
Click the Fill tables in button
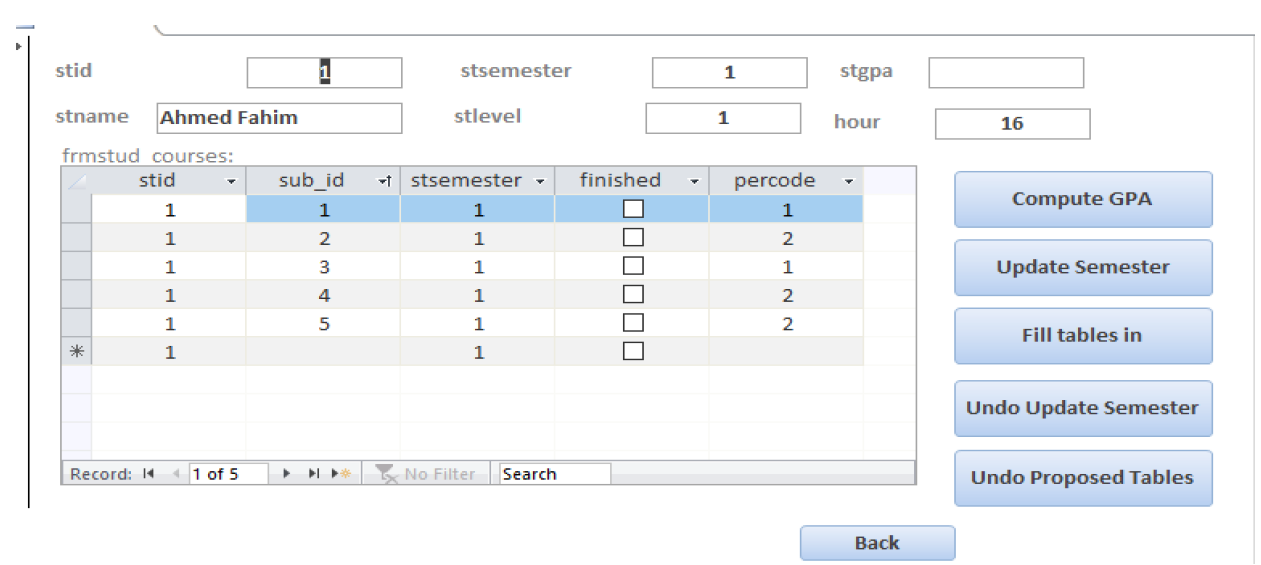pos(1083,335)
